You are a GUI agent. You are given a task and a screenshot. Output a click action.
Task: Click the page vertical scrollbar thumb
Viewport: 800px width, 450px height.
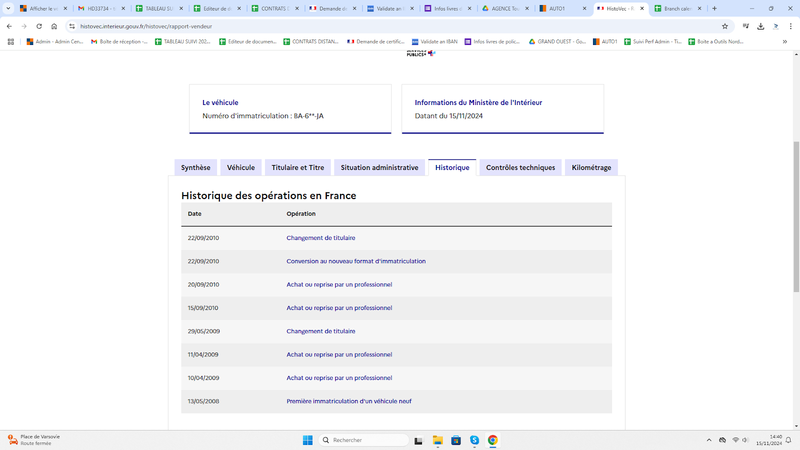[x=796, y=216]
